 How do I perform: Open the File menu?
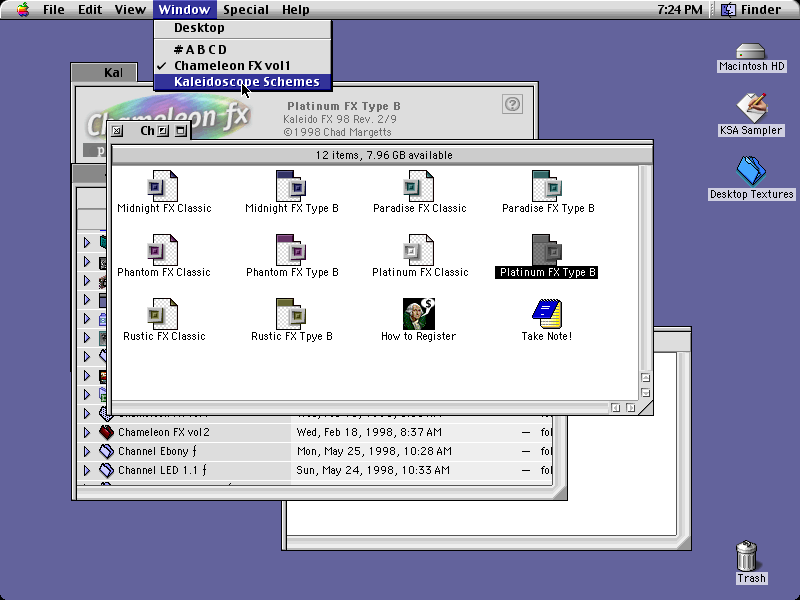click(x=54, y=10)
